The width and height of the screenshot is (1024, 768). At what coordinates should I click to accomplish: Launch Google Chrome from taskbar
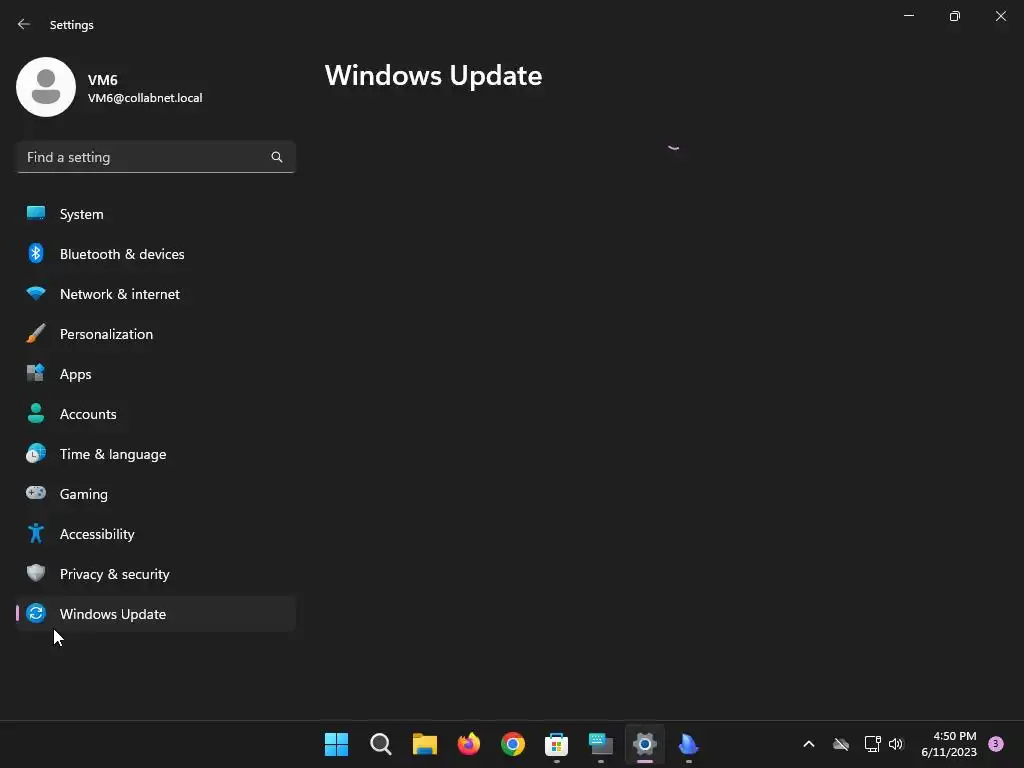513,744
